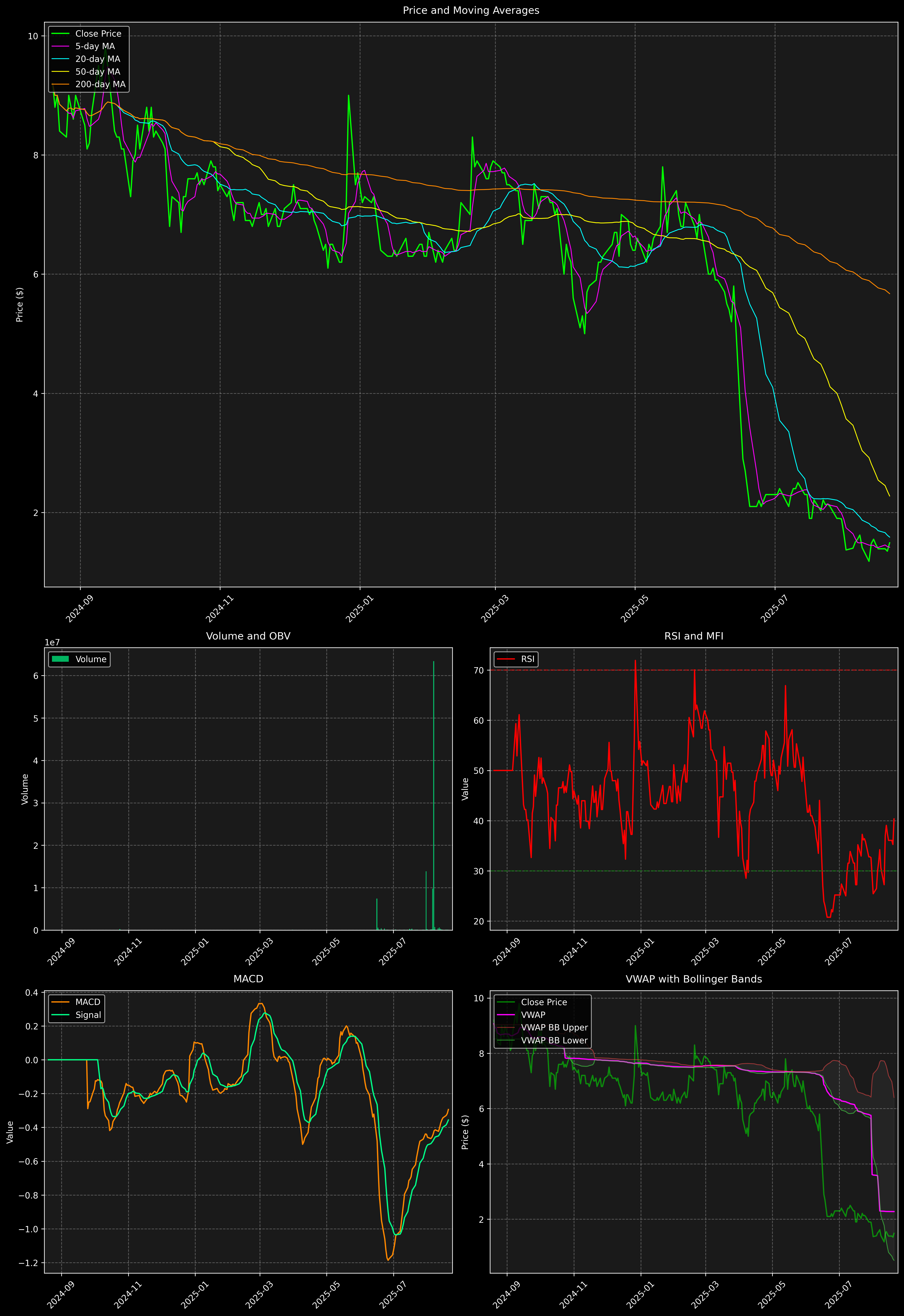Click the Volume and OBV chart title
This screenshot has height=1316, width=904.
pos(248,636)
